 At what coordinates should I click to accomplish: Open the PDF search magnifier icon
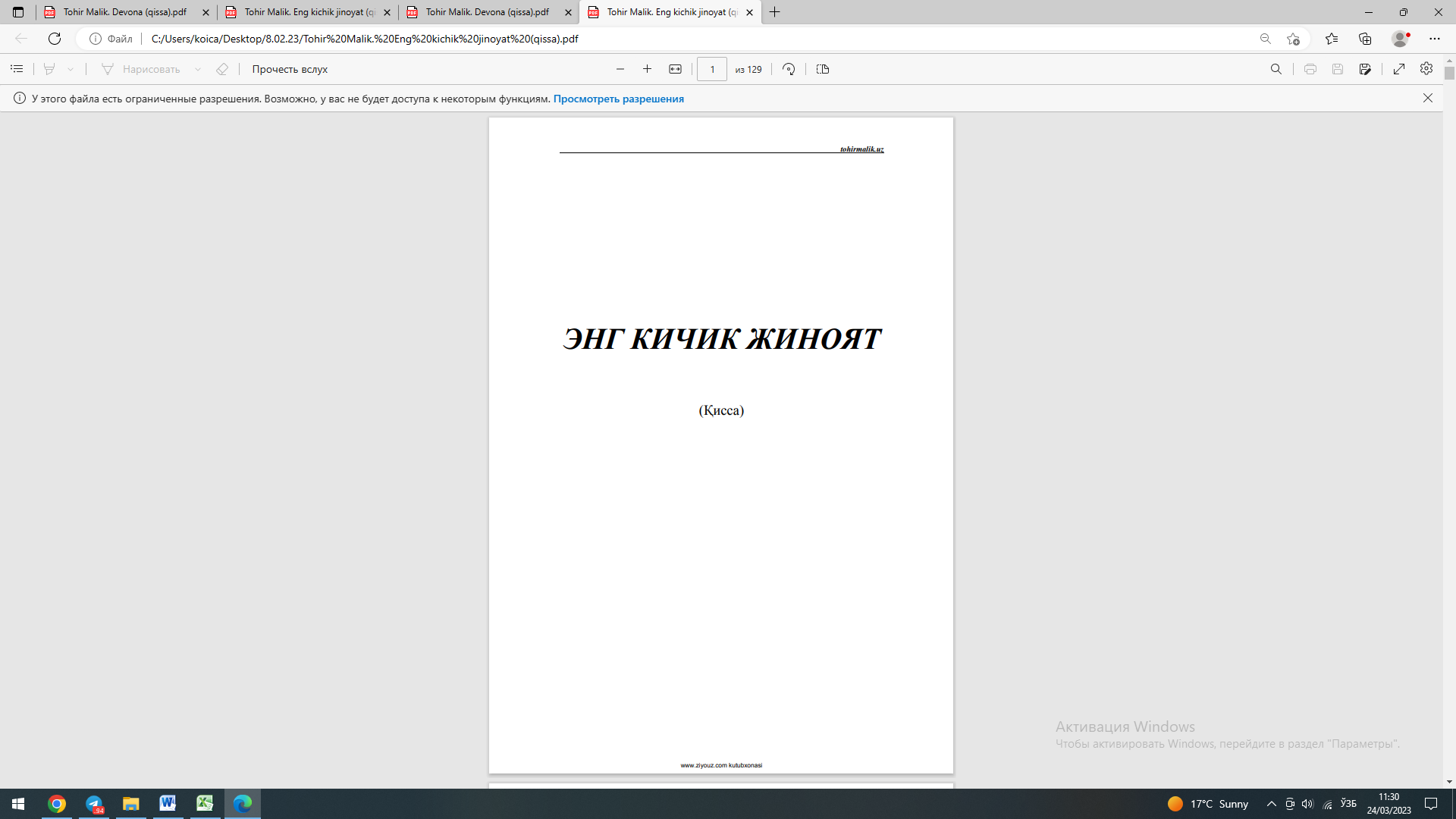(x=1276, y=69)
